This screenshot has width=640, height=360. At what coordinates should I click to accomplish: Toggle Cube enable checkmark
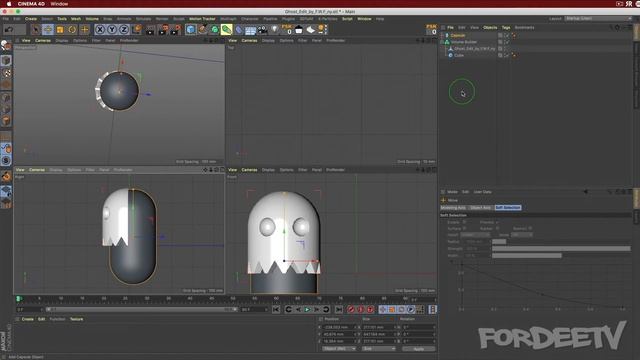(x=507, y=55)
